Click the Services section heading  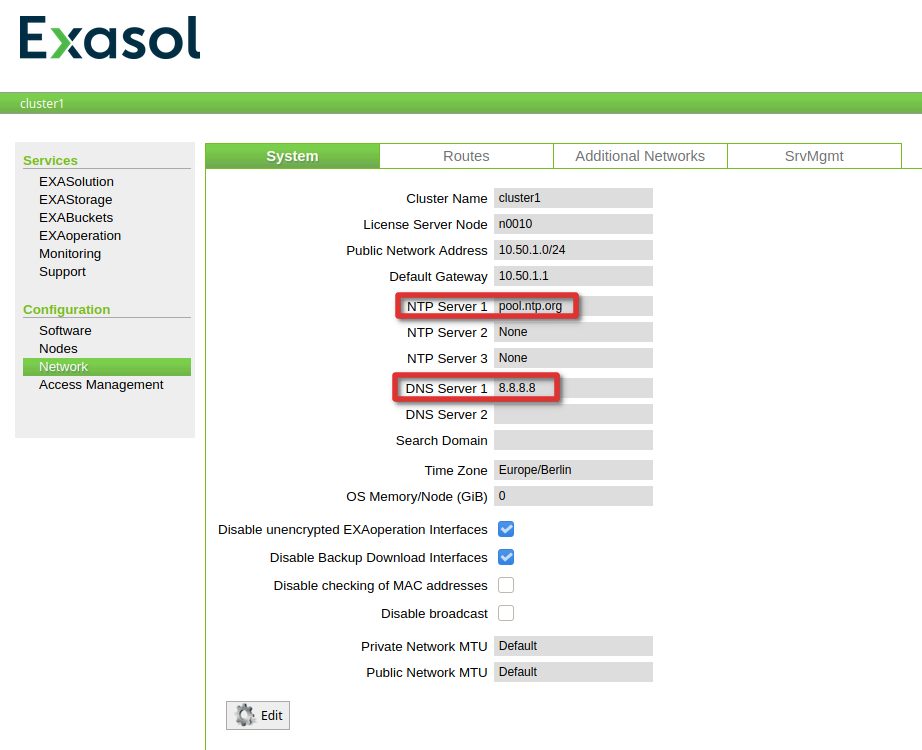coord(50,161)
